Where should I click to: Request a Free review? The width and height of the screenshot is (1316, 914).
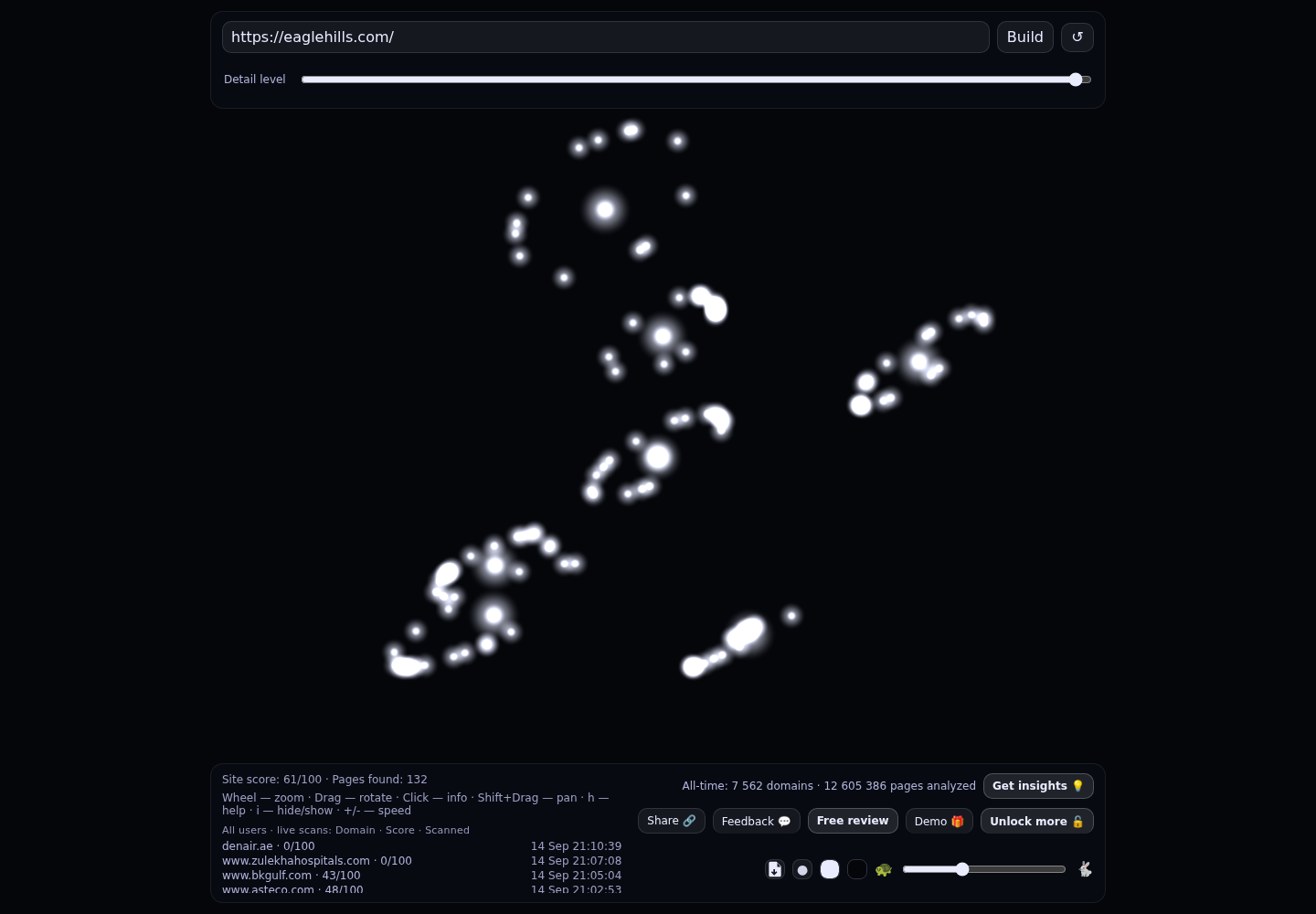point(853,821)
